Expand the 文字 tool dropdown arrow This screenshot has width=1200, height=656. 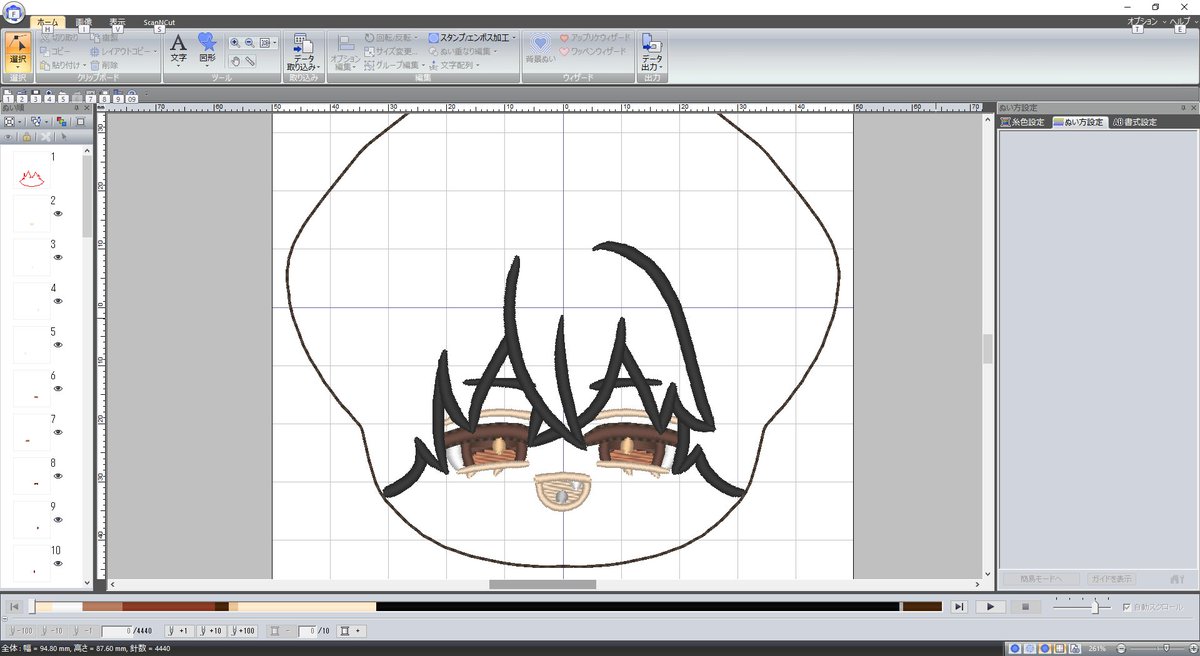point(178,66)
